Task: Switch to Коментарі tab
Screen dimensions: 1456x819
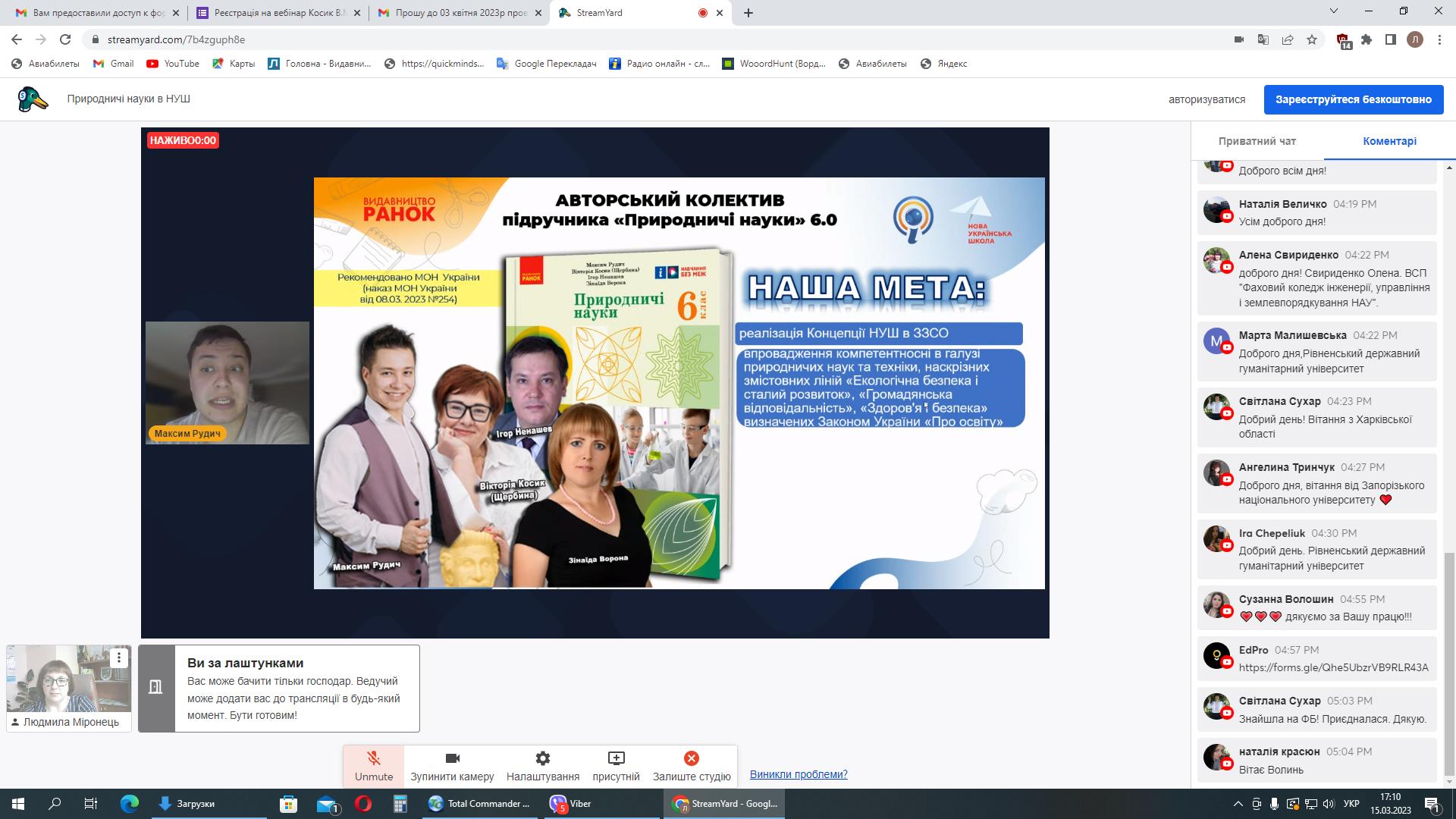Action: pyautogui.click(x=1389, y=141)
